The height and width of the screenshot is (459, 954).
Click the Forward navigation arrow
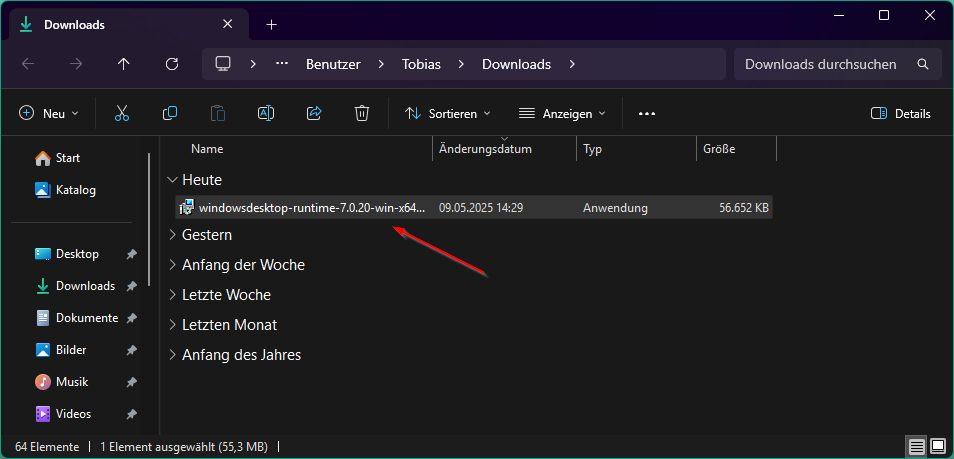click(76, 64)
